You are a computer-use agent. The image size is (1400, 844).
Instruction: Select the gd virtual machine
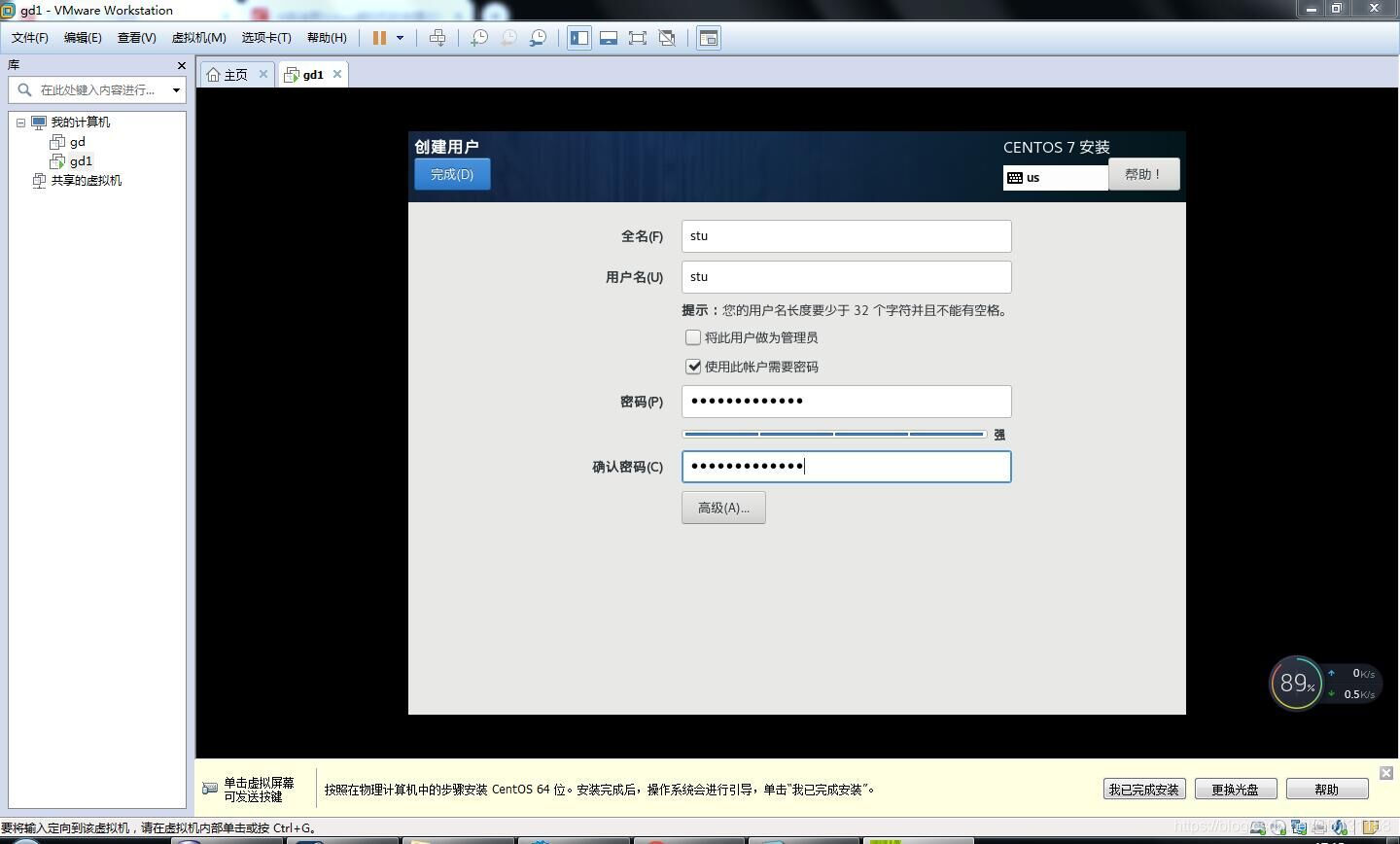[x=77, y=142]
